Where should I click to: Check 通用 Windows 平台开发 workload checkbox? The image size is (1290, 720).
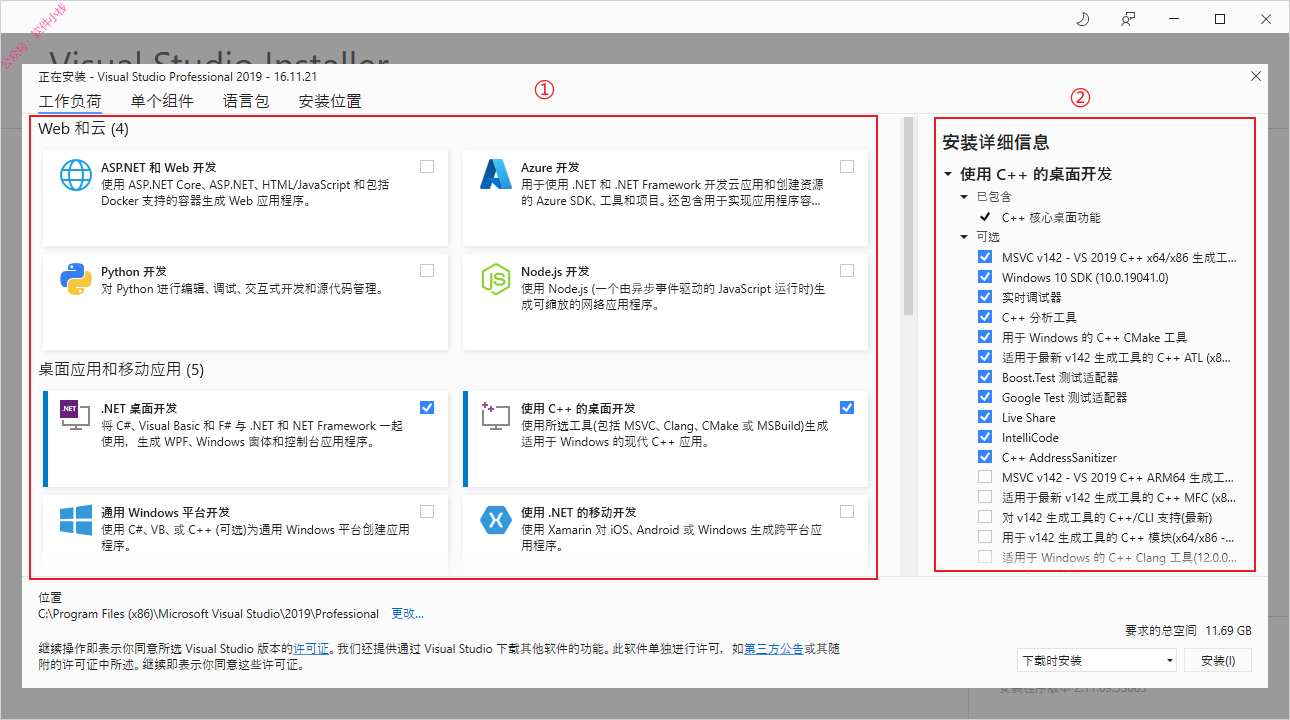coord(427,511)
